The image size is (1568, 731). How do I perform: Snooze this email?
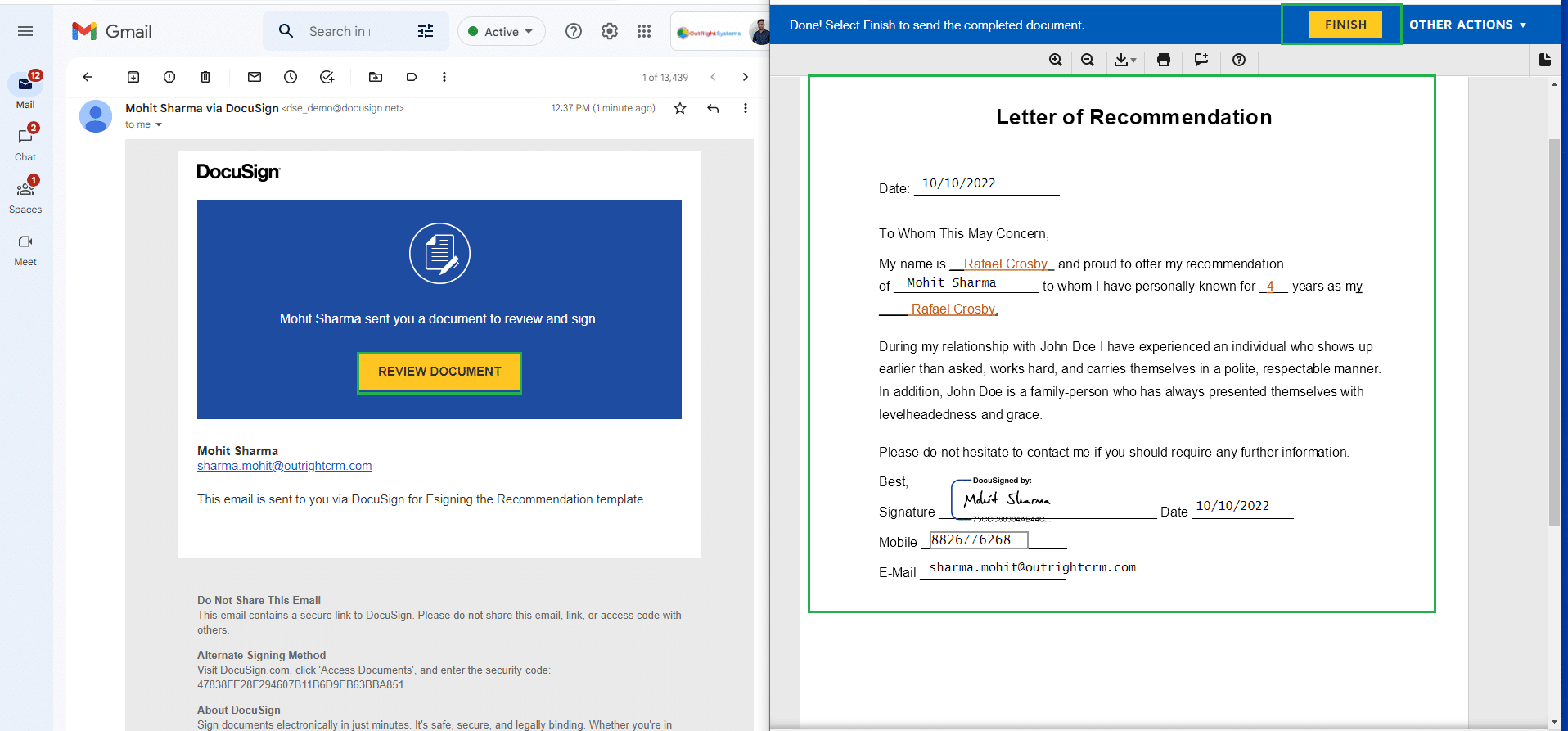291,77
